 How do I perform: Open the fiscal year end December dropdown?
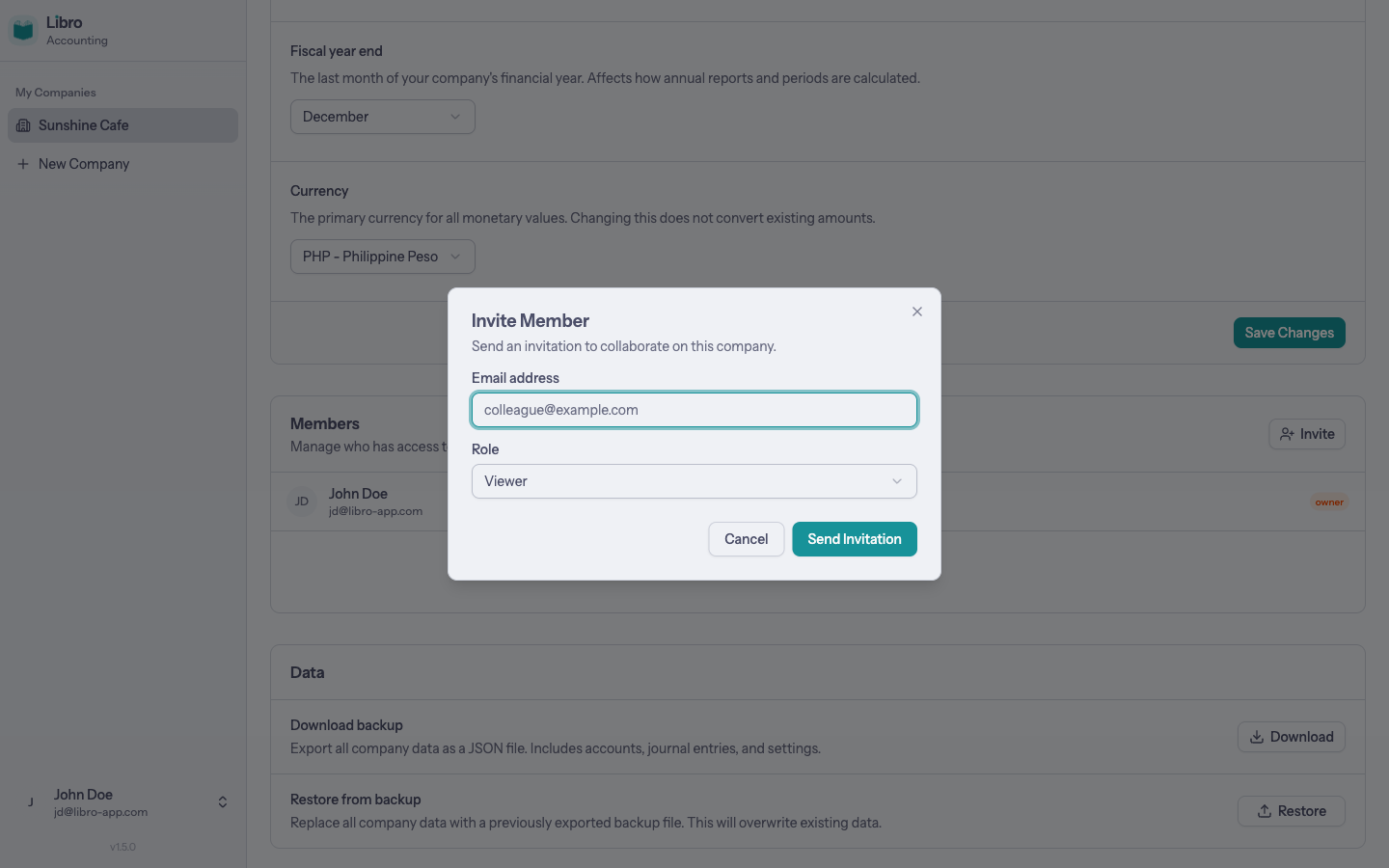pos(382,117)
